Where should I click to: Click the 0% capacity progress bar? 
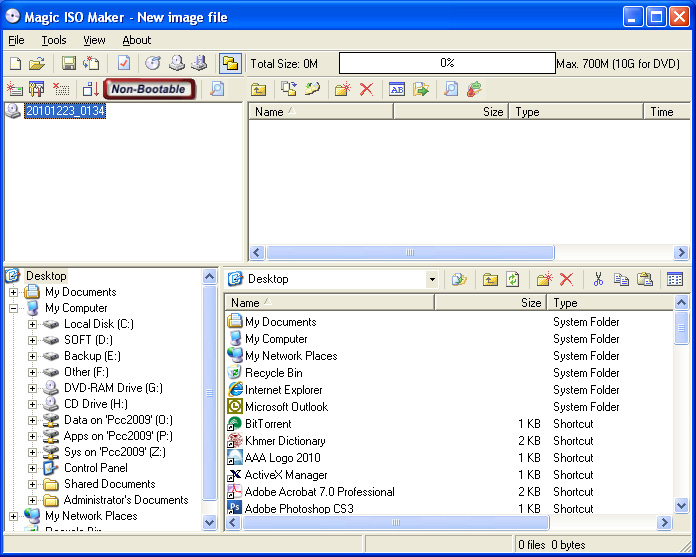(447, 63)
